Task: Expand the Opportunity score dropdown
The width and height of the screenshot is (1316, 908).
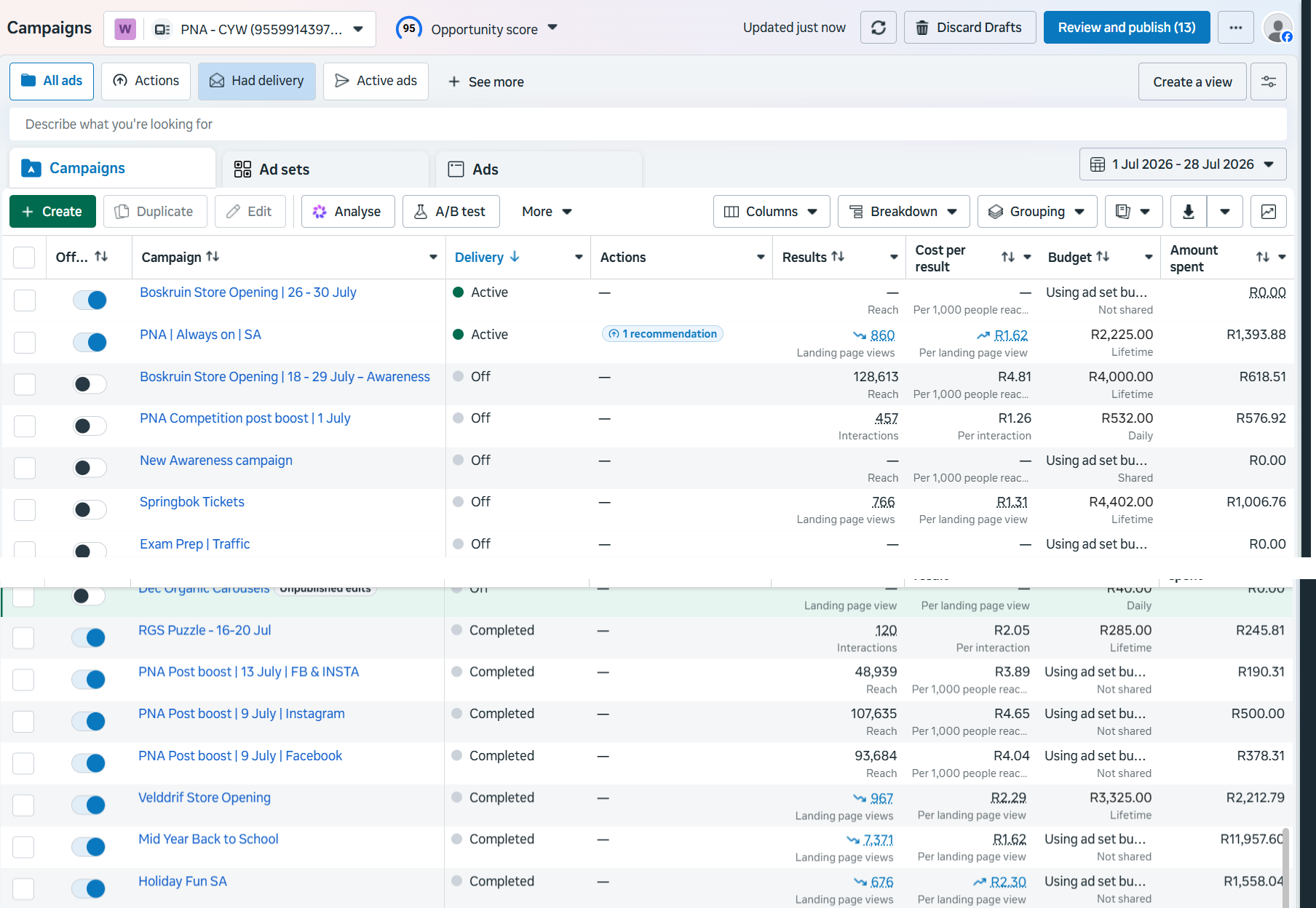Action: [x=552, y=28]
